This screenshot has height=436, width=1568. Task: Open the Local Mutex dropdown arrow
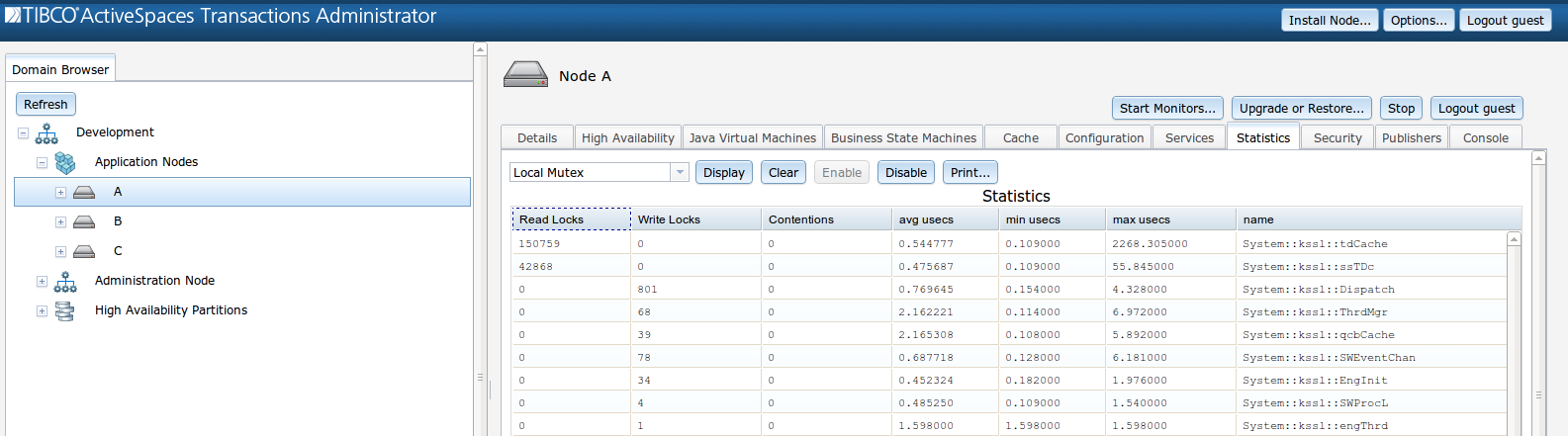(680, 172)
